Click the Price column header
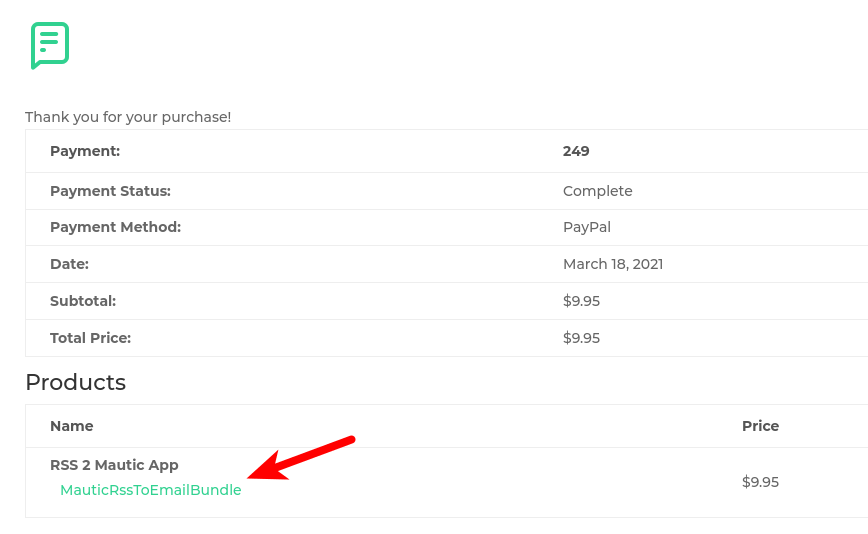Viewport: 868px width, 534px height. tap(760, 426)
